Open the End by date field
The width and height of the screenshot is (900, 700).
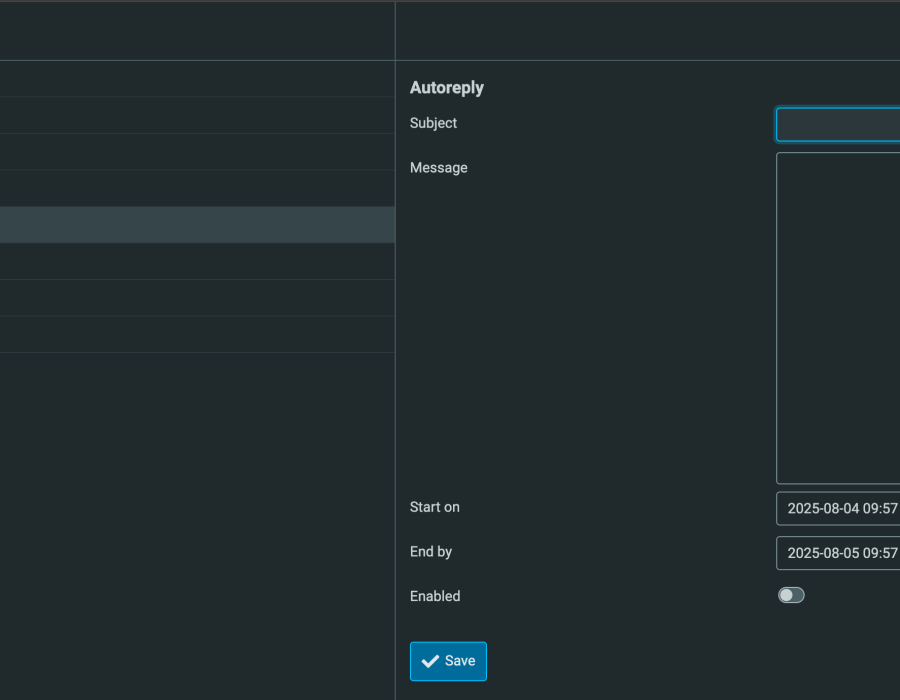(x=838, y=553)
